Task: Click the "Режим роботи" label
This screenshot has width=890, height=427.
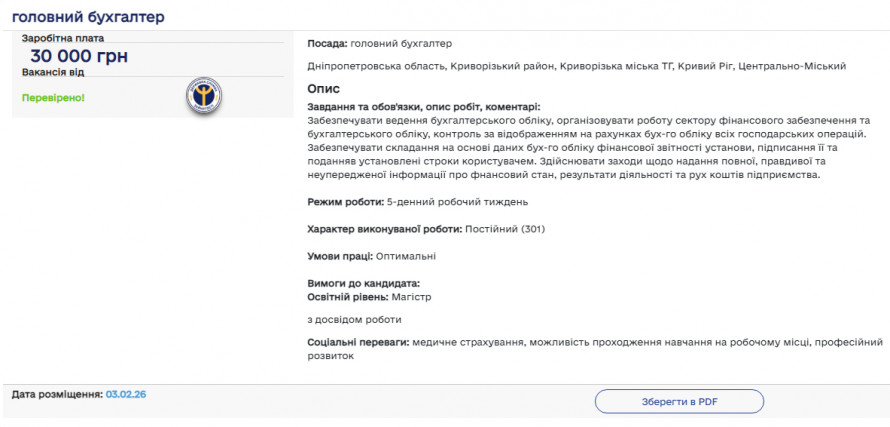Action: 345,202
